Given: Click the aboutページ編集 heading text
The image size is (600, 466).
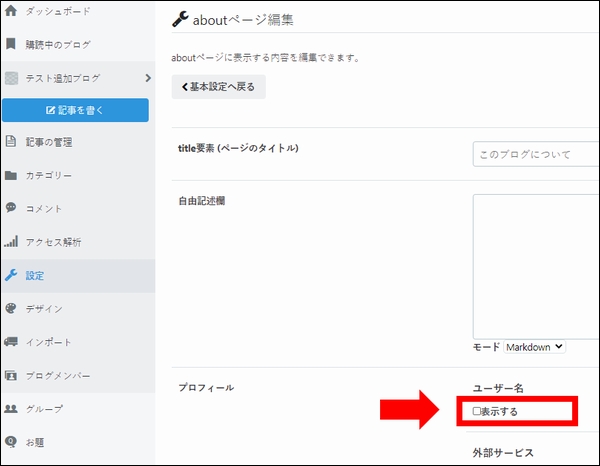Looking at the screenshot, I should click(x=243, y=20).
